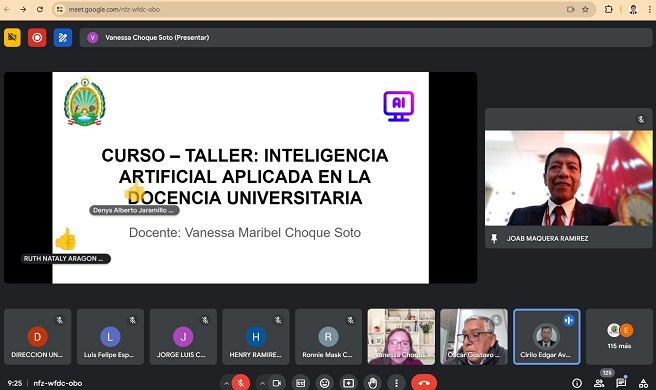Click the Present now screen-share button
Screen dimensions: 656x390
pyautogui.click(x=348, y=383)
